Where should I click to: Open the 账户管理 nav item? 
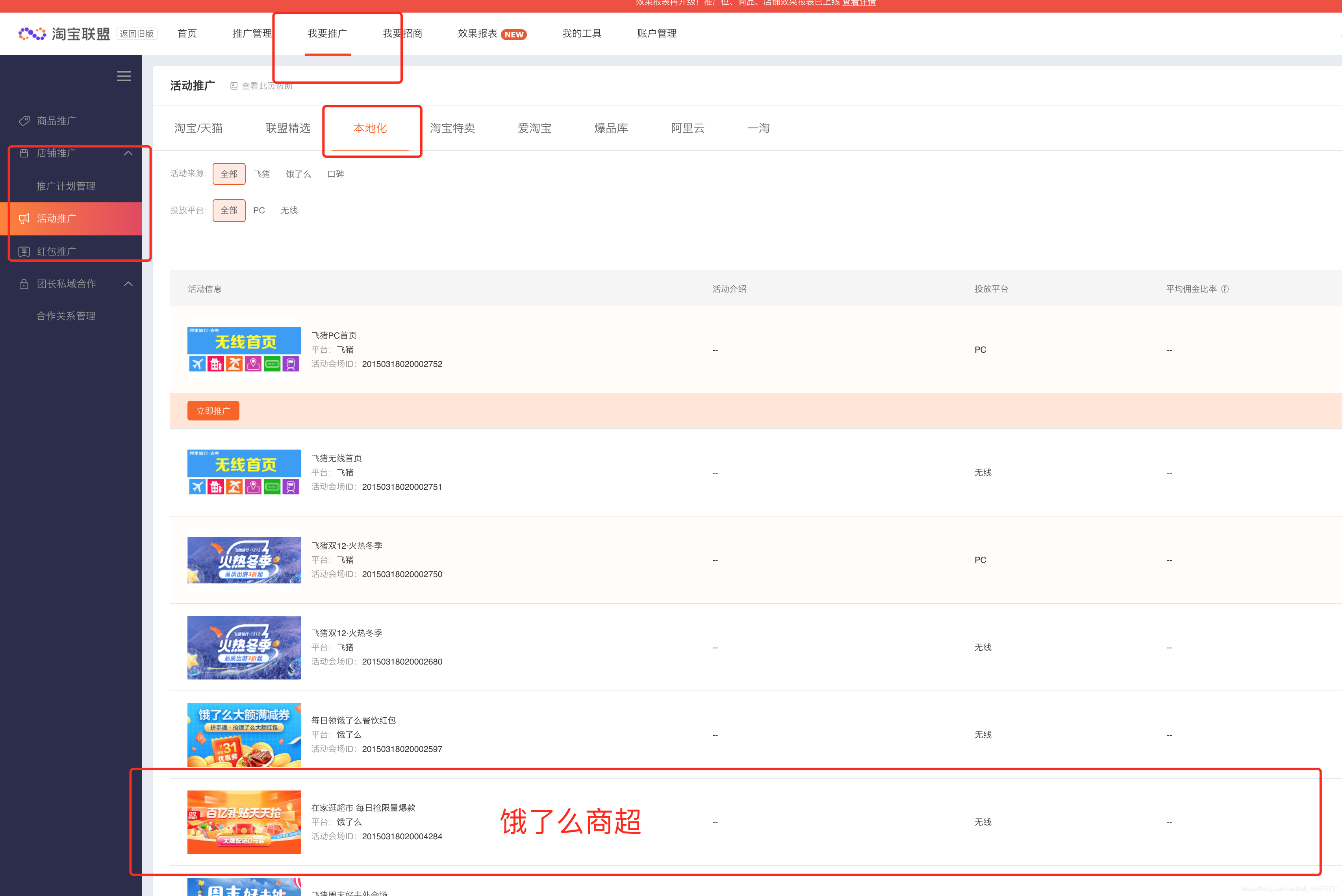657,34
